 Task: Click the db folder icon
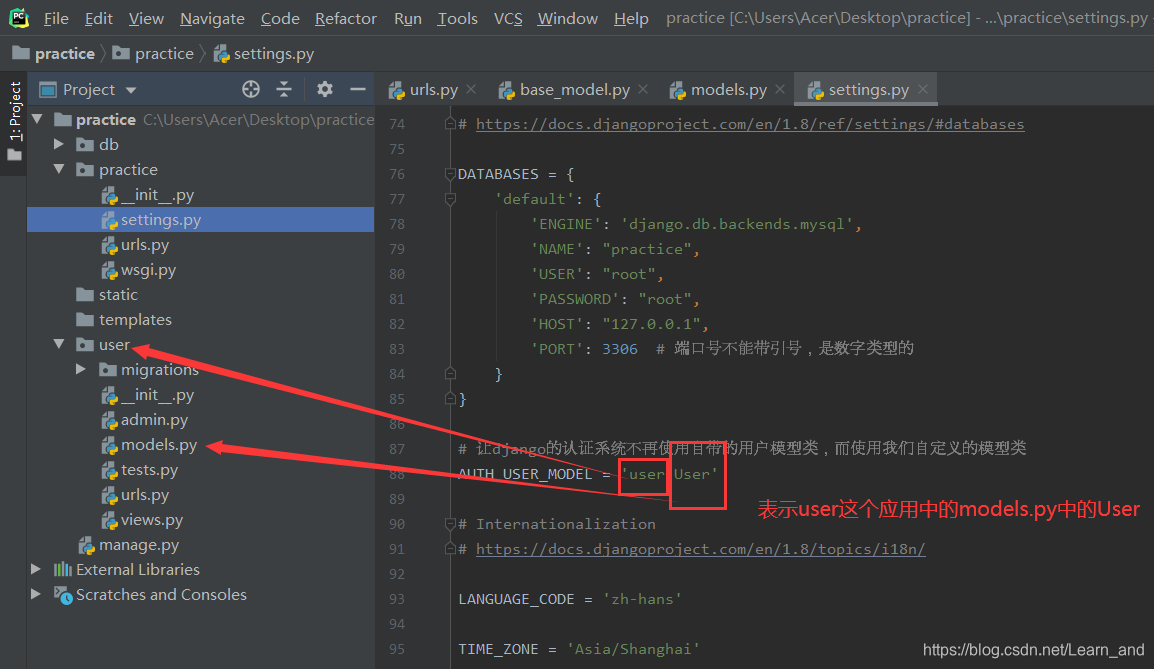(x=85, y=144)
